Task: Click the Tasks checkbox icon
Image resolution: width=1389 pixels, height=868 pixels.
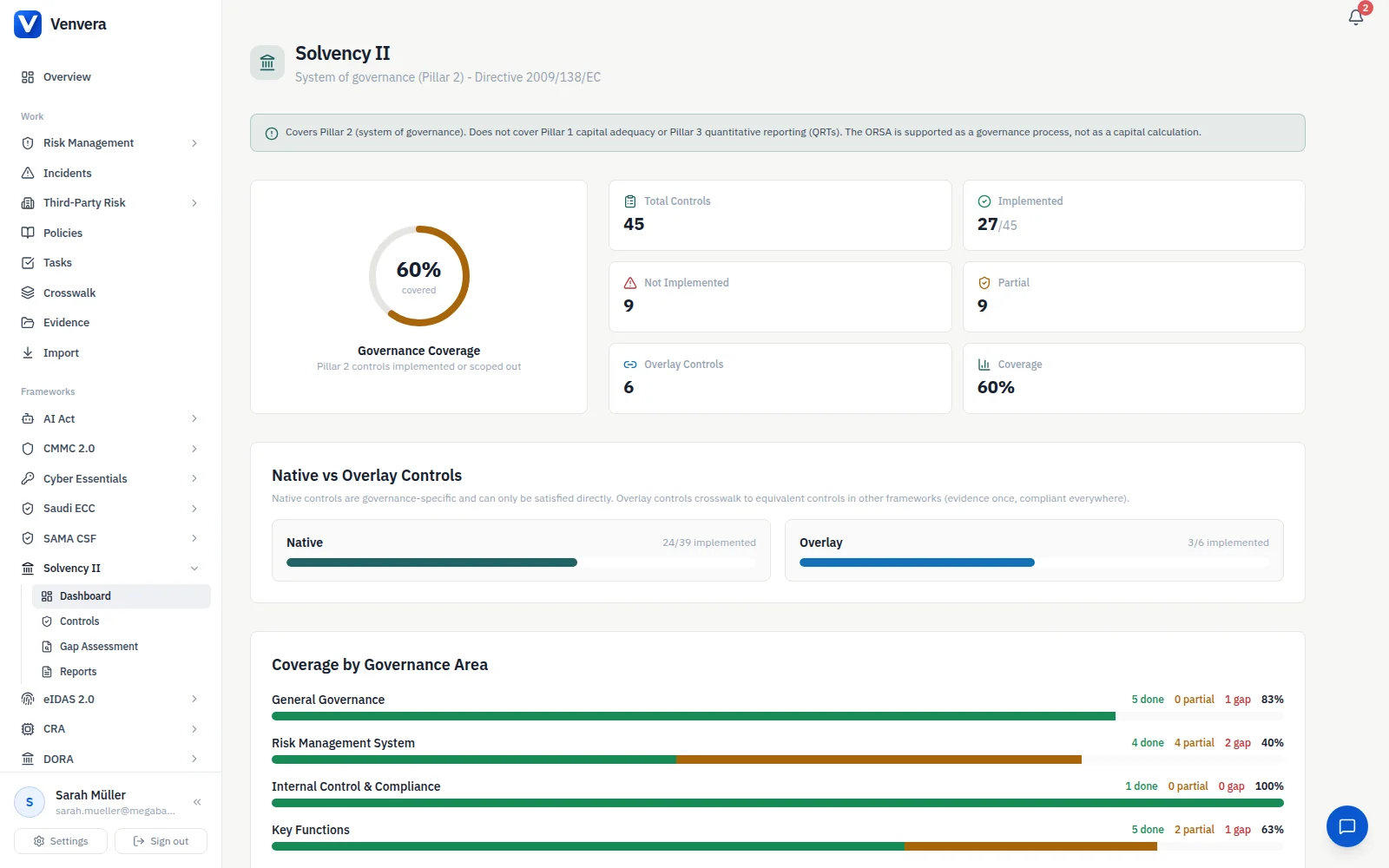Action: tap(28, 263)
